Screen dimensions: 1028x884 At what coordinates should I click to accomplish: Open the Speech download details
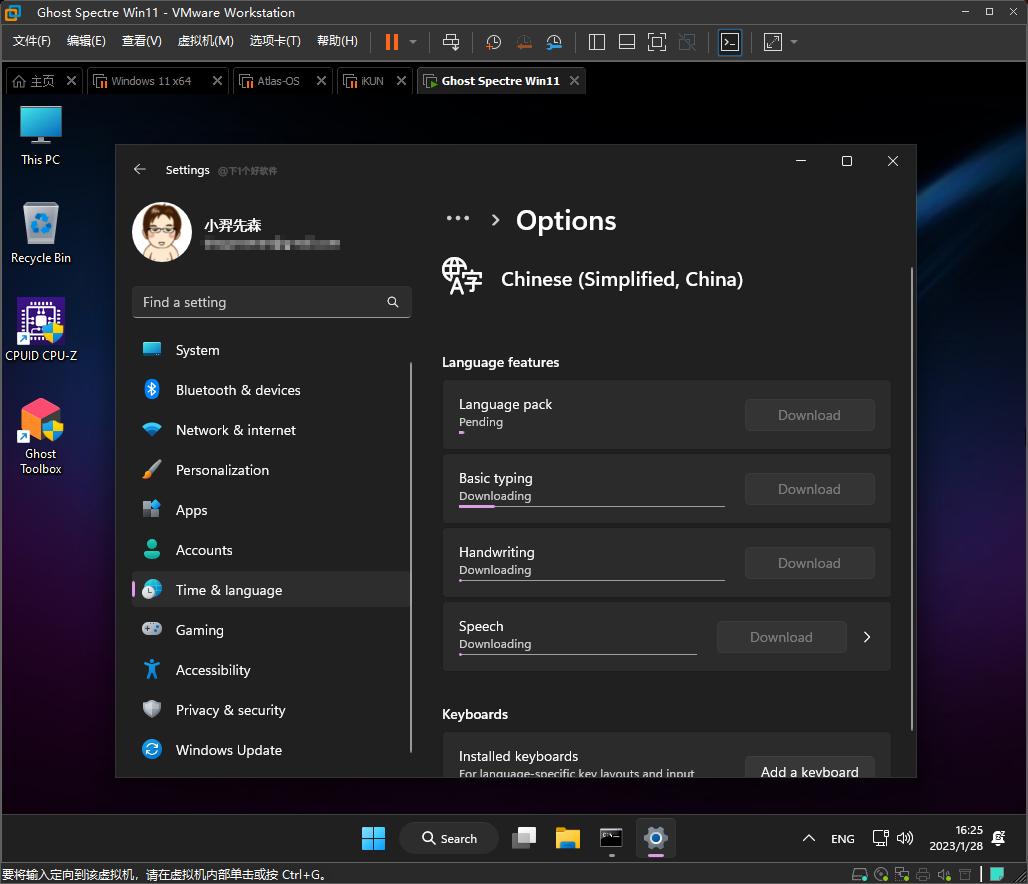867,636
